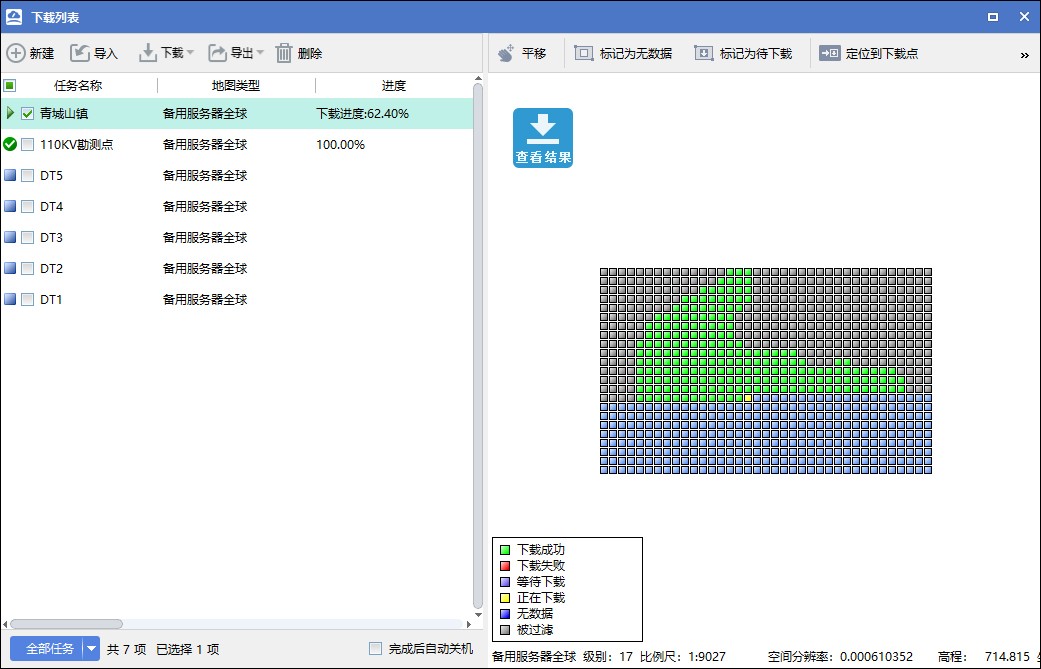Check the DT1 task checkbox

[27, 299]
